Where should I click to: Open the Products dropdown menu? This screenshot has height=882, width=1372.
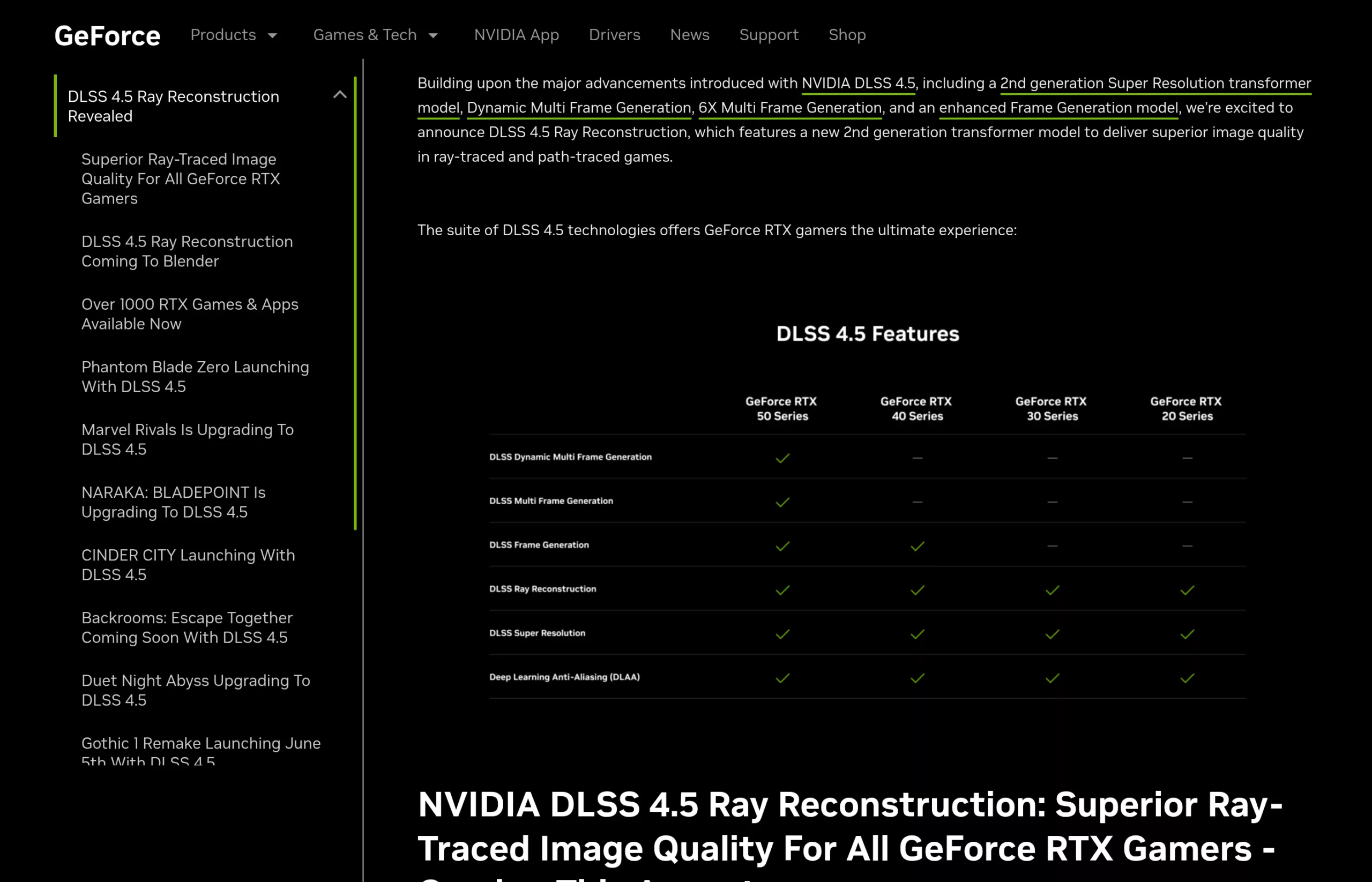click(234, 35)
